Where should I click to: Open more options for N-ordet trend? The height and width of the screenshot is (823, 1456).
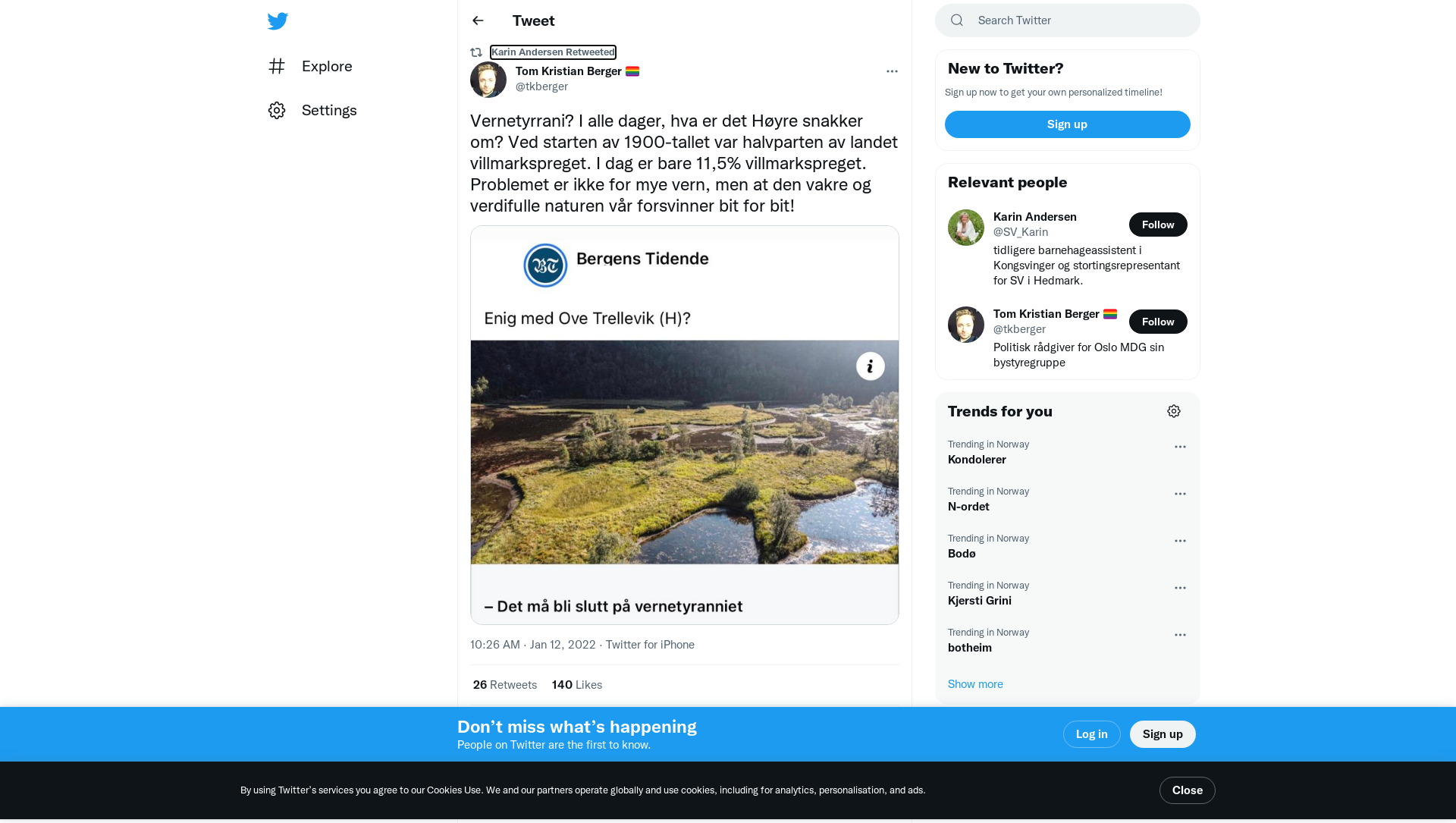click(1180, 494)
